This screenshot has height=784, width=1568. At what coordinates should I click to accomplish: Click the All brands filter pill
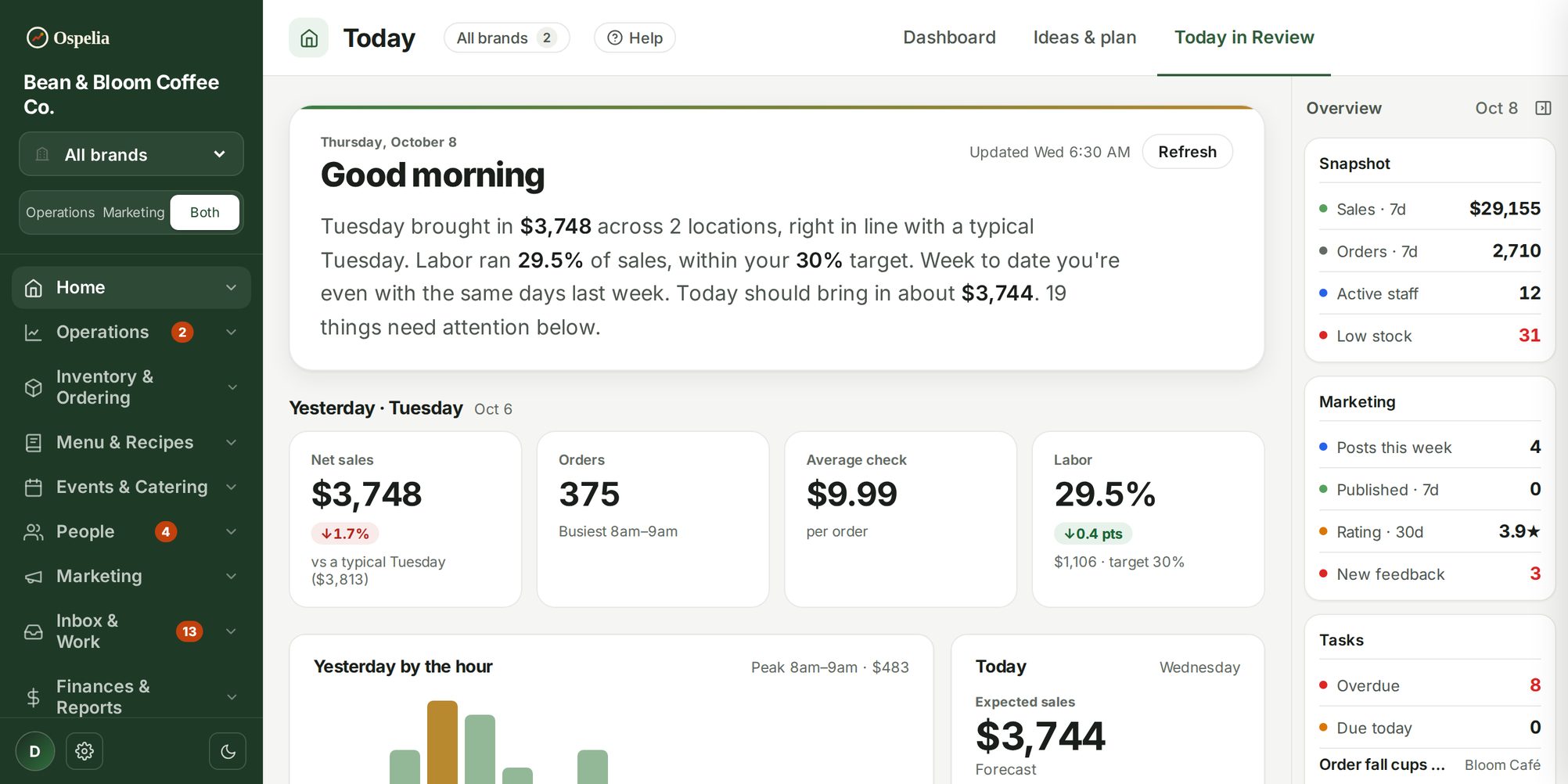pyautogui.click(x=506, y=38)
